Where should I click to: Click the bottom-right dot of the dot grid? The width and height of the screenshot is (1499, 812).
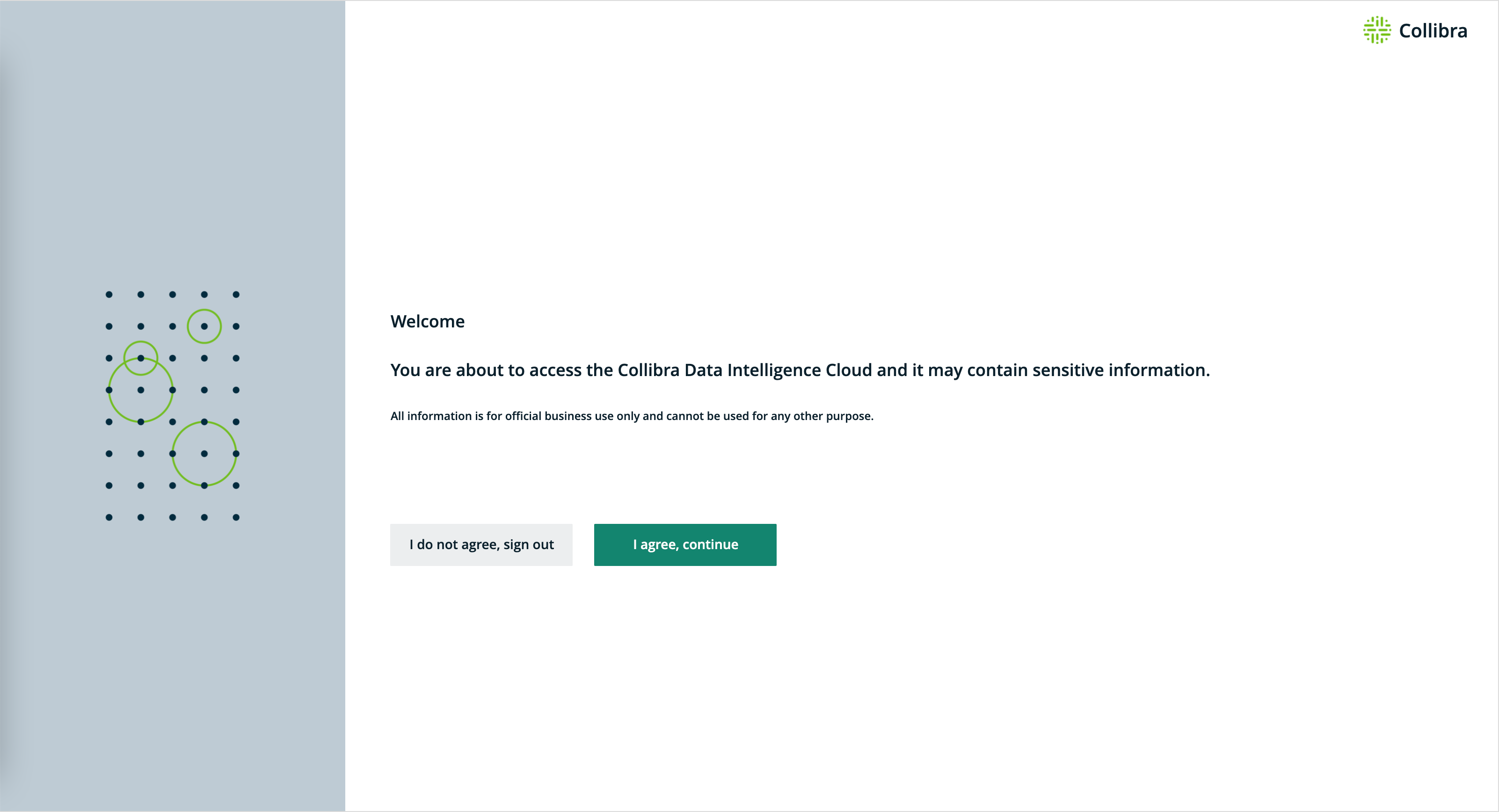tap(236, 517)
